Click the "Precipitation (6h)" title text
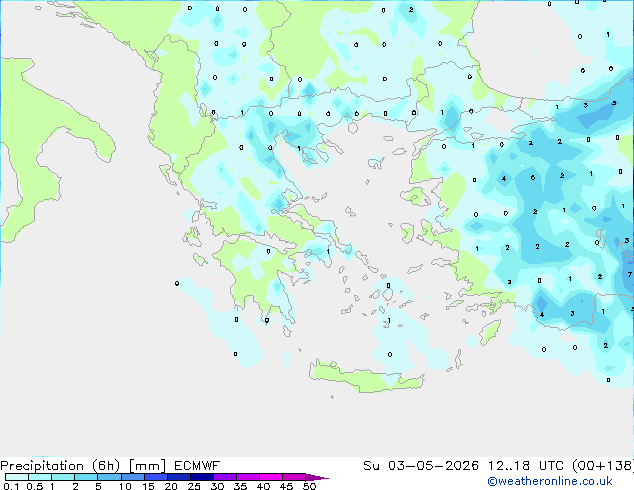Viewport: 634px width, 490px height. [60, 466]
